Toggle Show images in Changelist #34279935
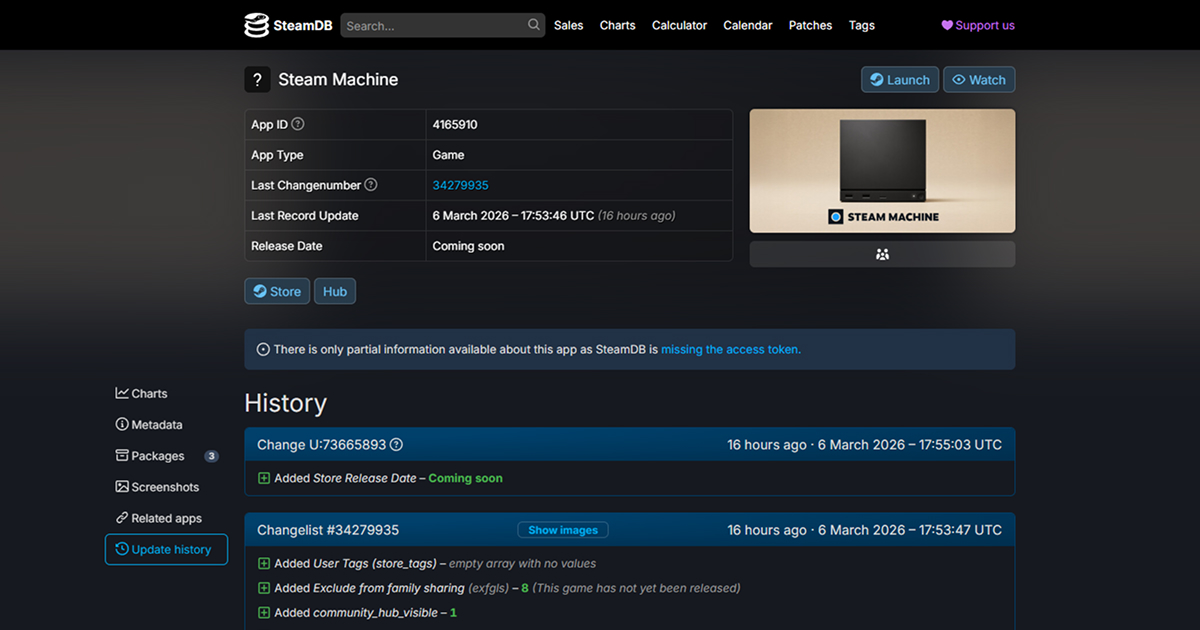The image size is (1200, 630). tap(562, 530)
